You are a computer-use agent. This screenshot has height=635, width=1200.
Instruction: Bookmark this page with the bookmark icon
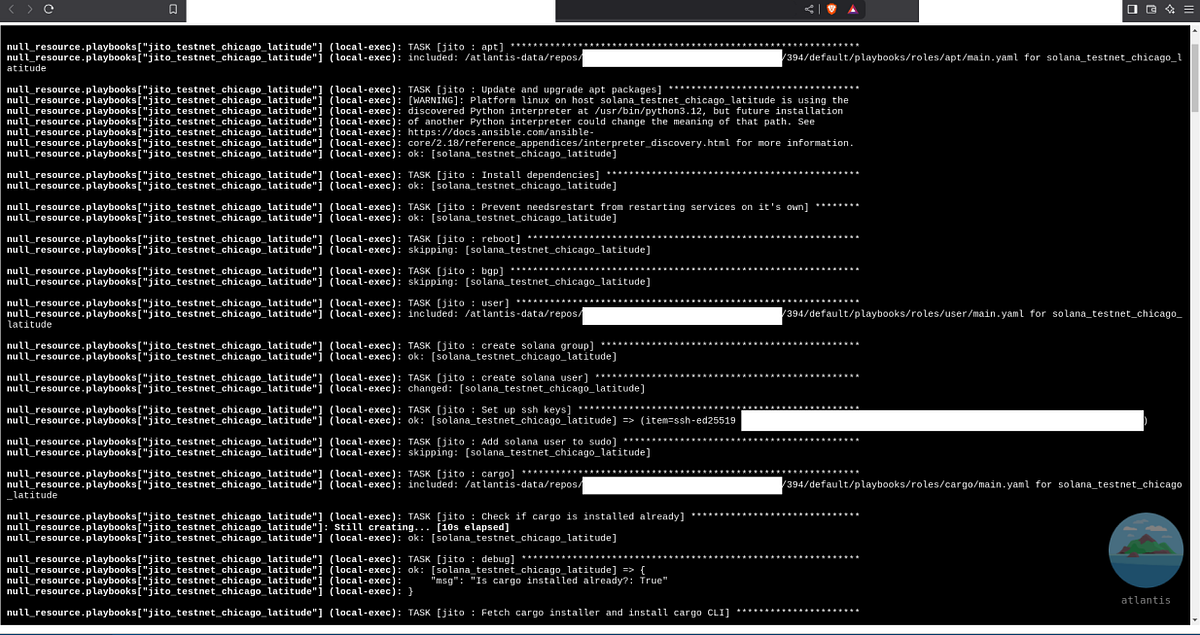173,9
